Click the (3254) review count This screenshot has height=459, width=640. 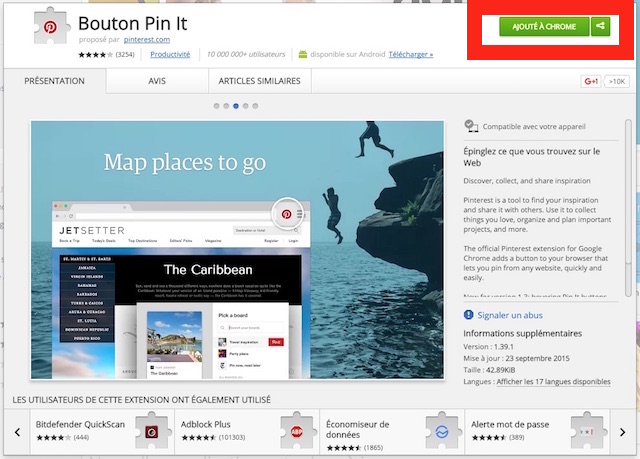click(x=125, y=54)
